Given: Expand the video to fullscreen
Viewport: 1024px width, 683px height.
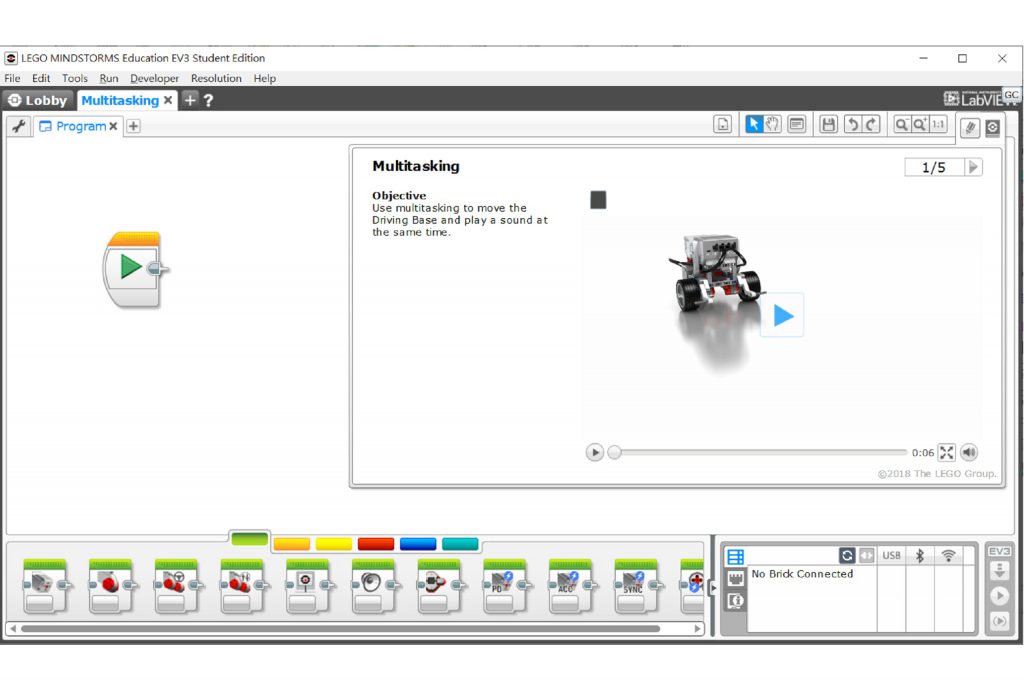Looking at the screenshot, I should tap(946, 452).
